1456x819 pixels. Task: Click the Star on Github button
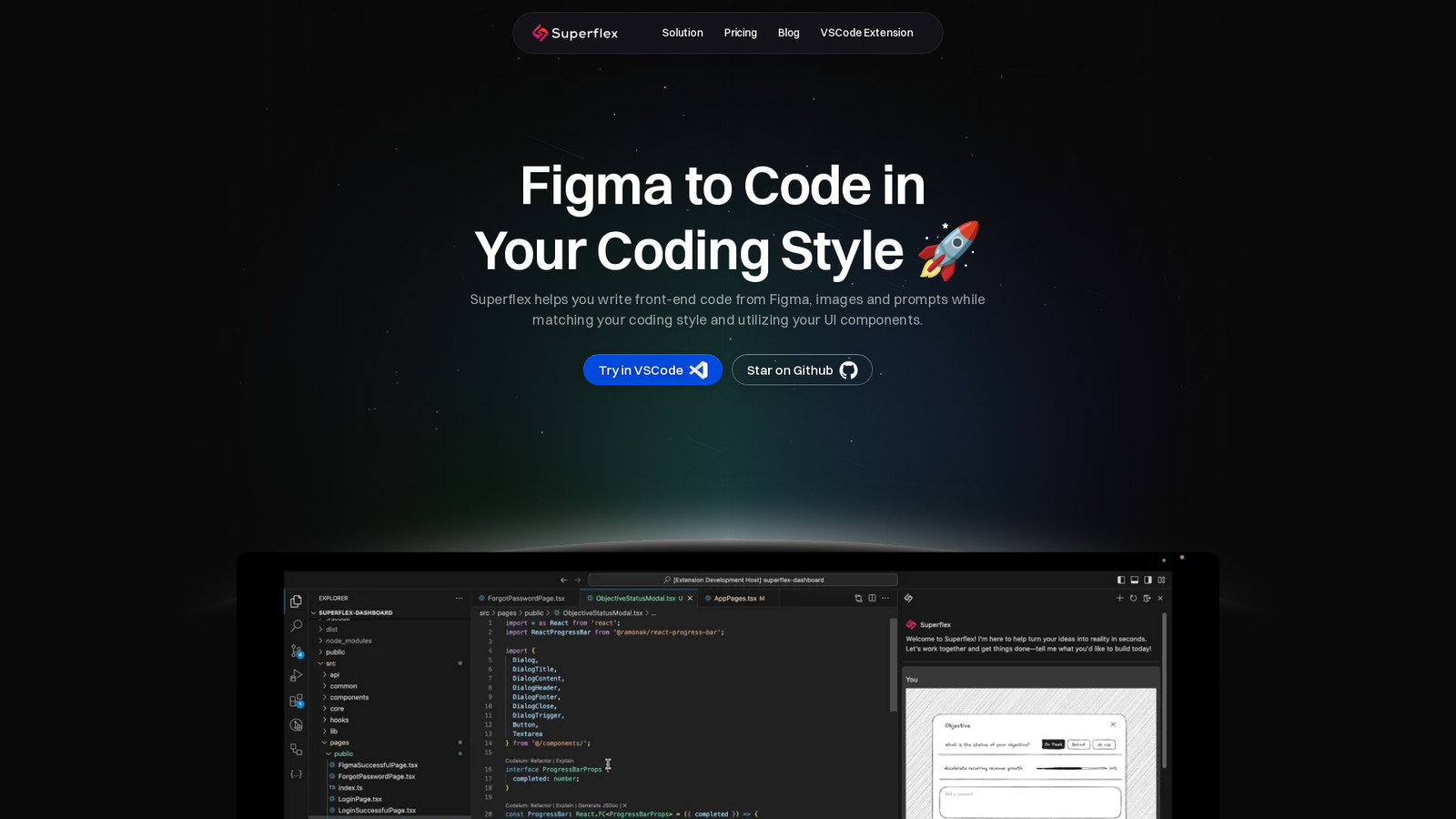(x=802, y=369)
